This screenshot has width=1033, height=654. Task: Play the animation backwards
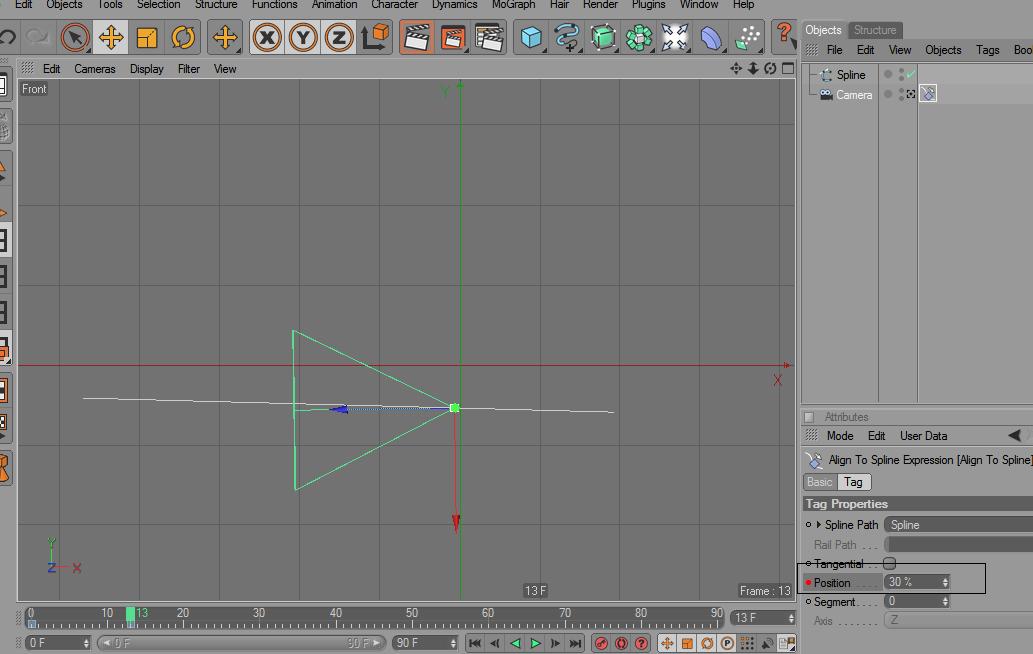(515, 643)
